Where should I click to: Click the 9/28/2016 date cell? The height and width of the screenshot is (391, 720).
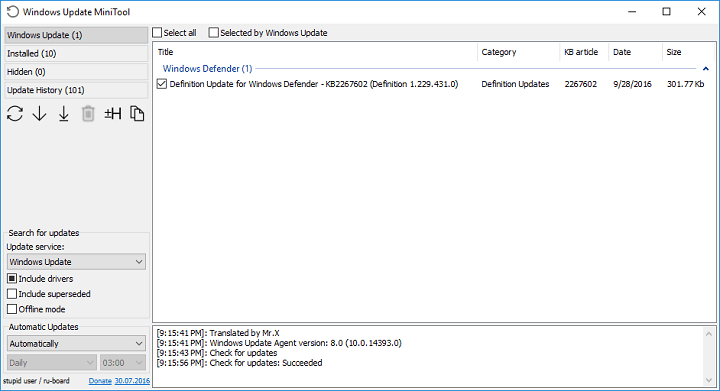(x=632, y=84)
